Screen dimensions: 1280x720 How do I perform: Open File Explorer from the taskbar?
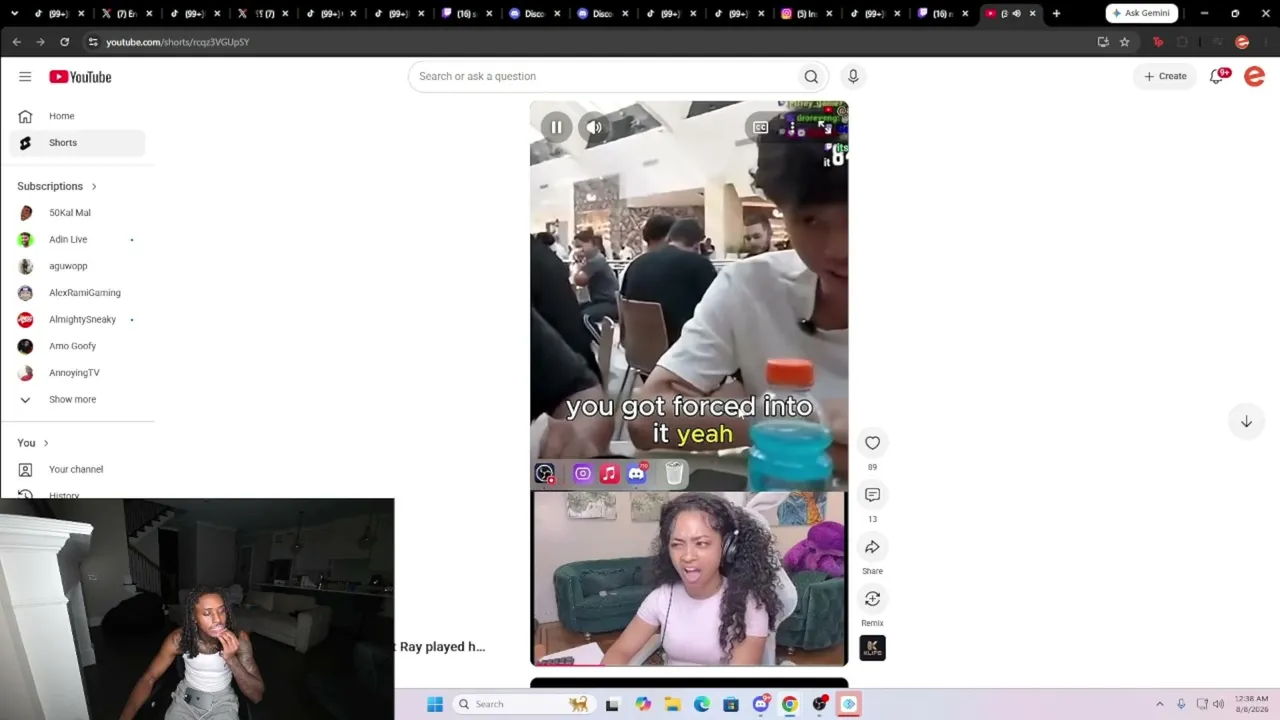tap(672, 704)
